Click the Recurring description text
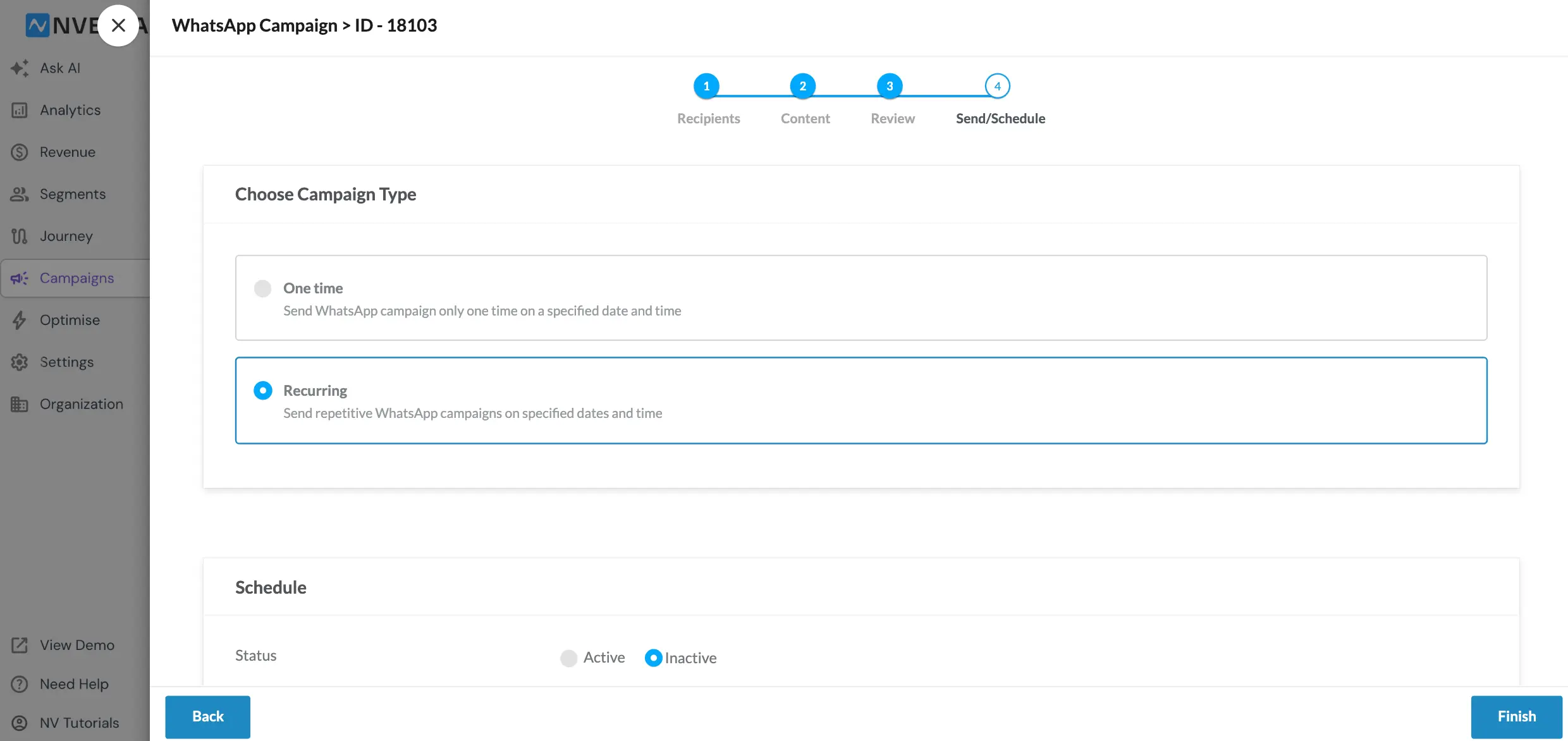Viewport: 1568px width, 741px height. [x=472, y=413]
